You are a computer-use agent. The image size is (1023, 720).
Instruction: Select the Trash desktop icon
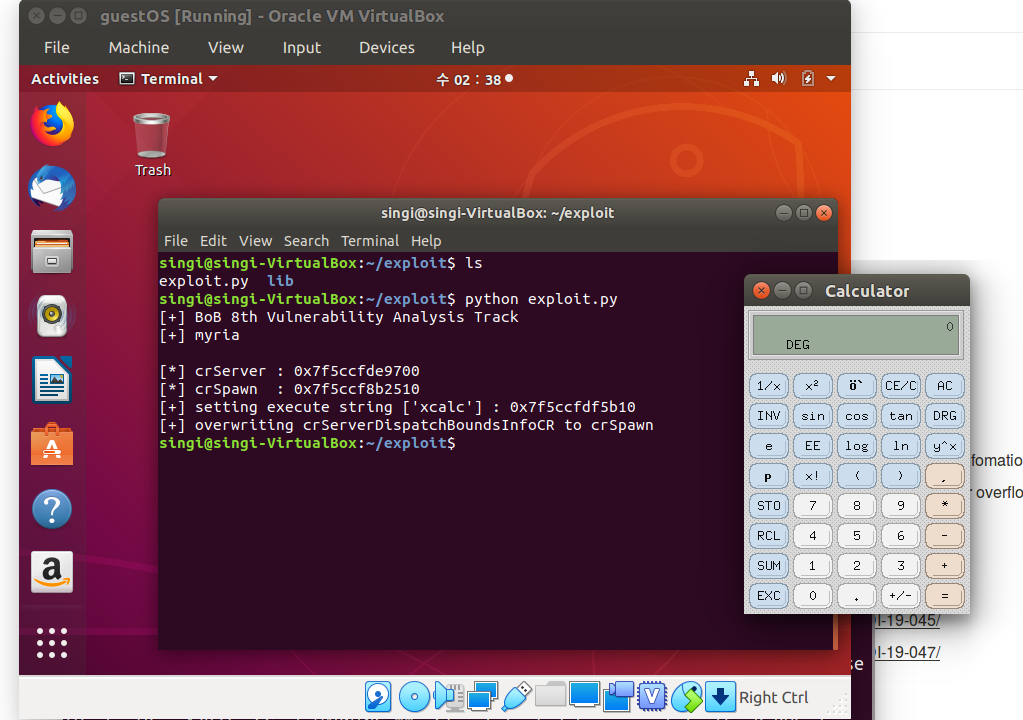(152, 145)
